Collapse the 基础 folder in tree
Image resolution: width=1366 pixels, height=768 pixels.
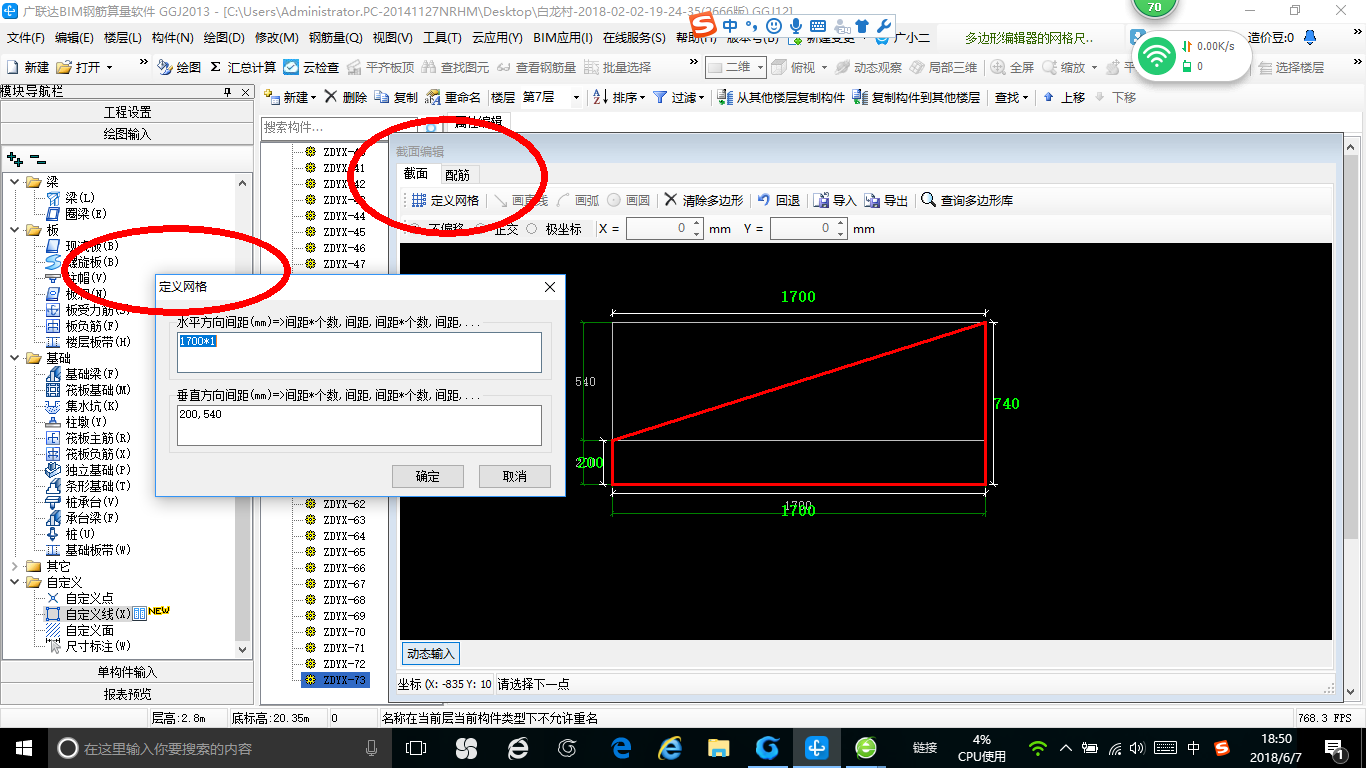14,358
